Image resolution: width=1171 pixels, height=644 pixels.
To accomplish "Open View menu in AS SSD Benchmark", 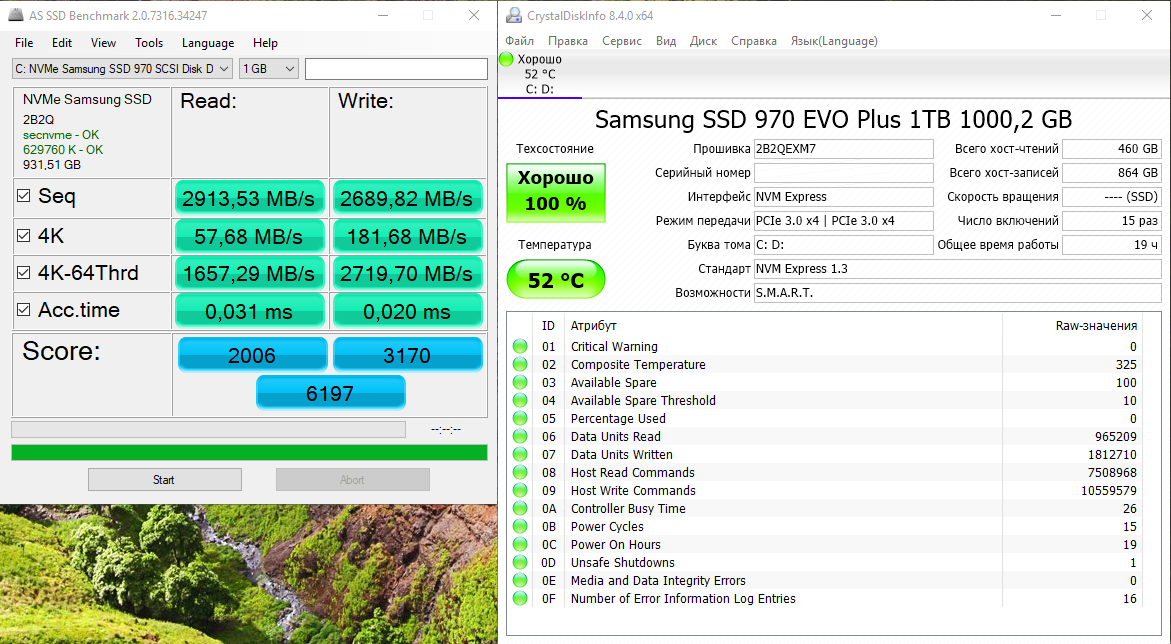I will [103, 43].
